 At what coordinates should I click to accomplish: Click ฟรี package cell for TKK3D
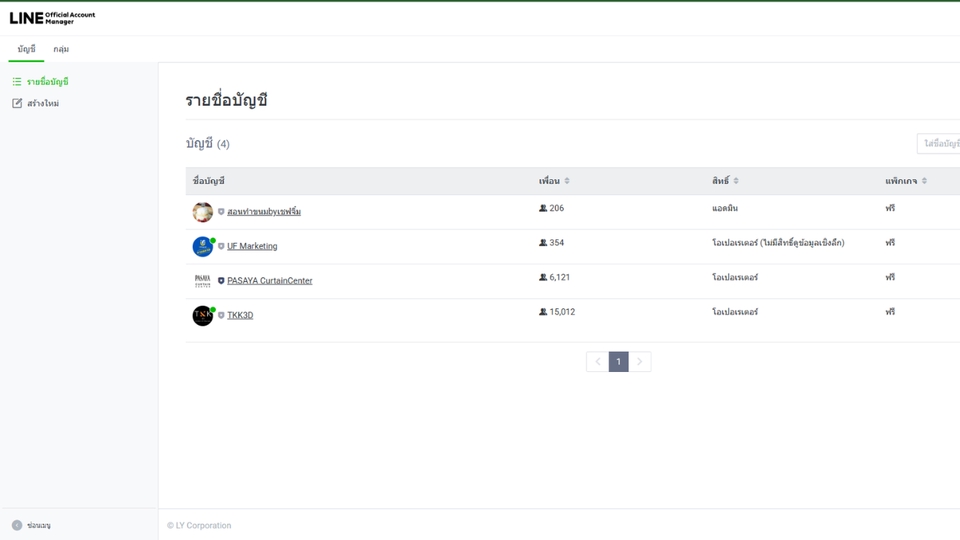pyautogui.click(x=890, y=312)
